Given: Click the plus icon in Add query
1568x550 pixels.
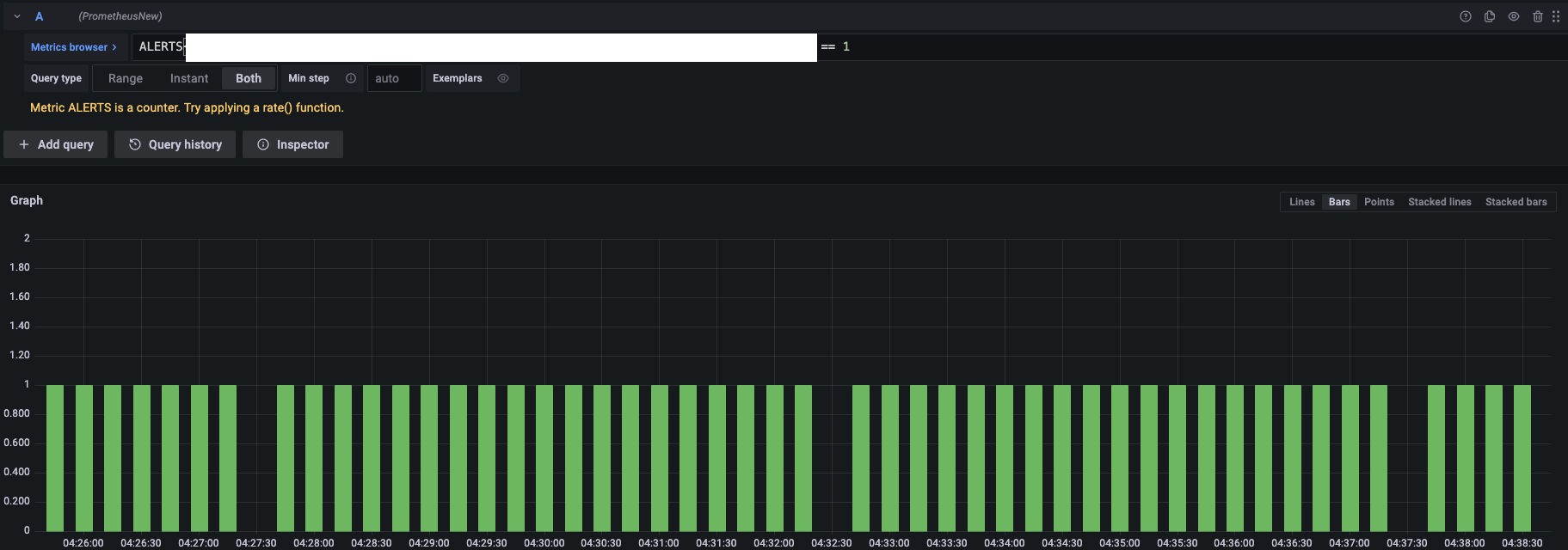Looking at the screenshot, I should pos(24,144).
